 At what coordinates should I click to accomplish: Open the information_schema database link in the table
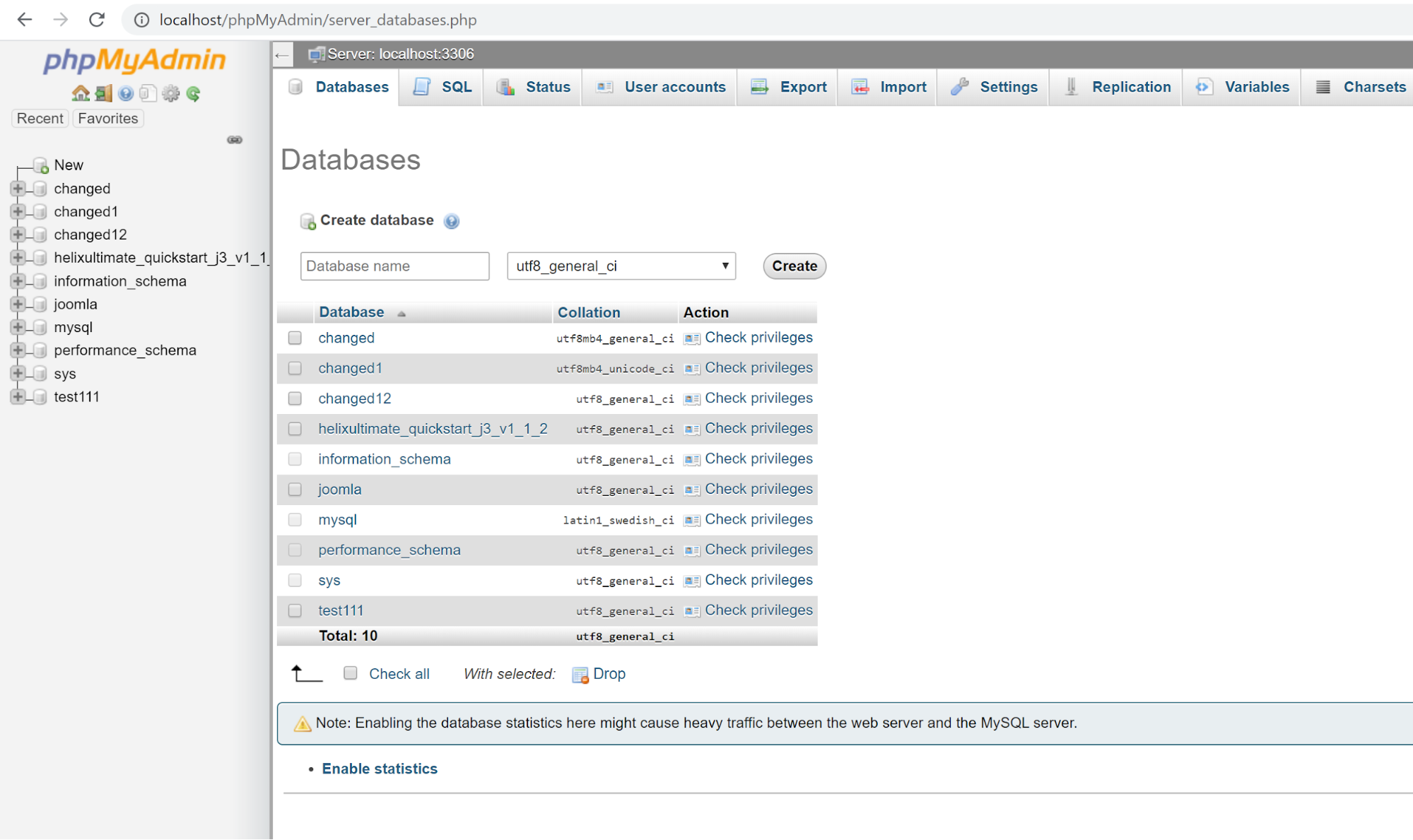pos(385,460)
